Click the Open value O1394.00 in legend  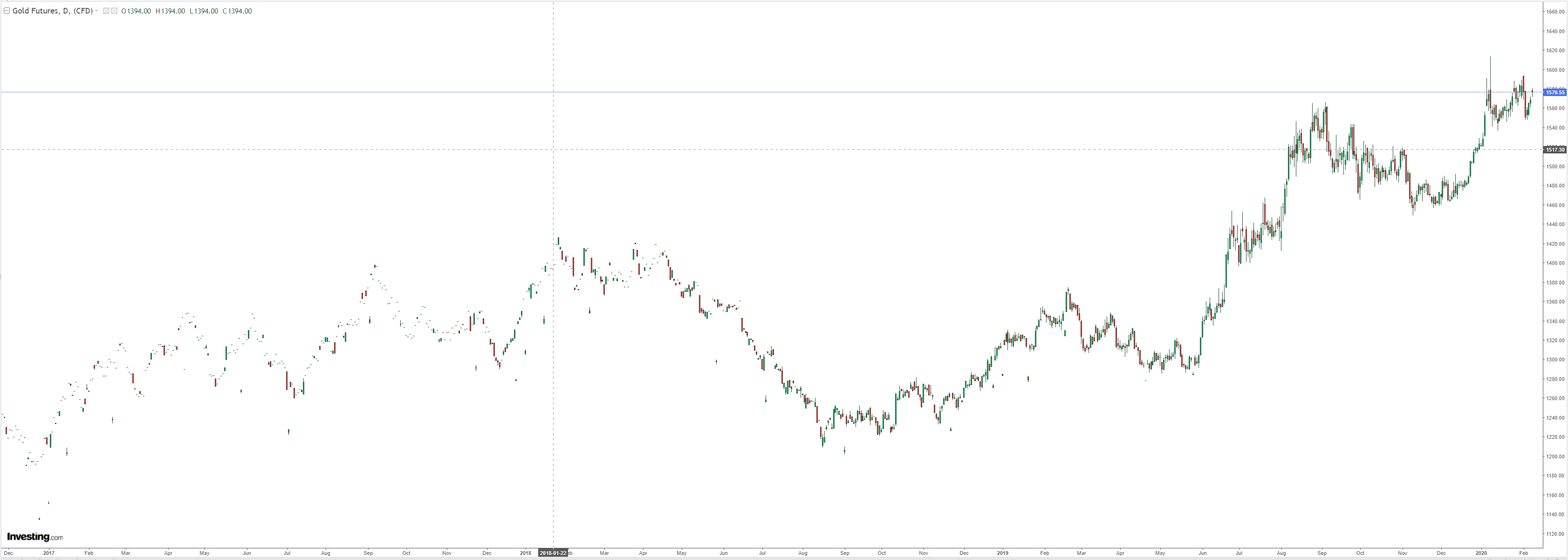(x=137, y=11)
